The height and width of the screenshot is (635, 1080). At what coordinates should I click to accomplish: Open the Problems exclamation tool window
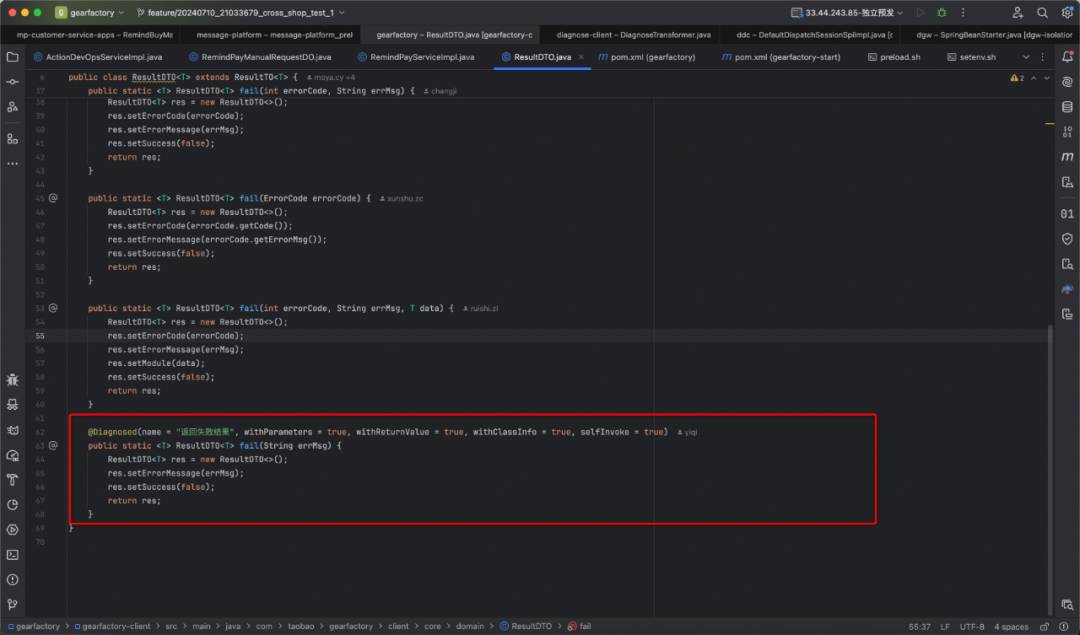tap(12, 580)
